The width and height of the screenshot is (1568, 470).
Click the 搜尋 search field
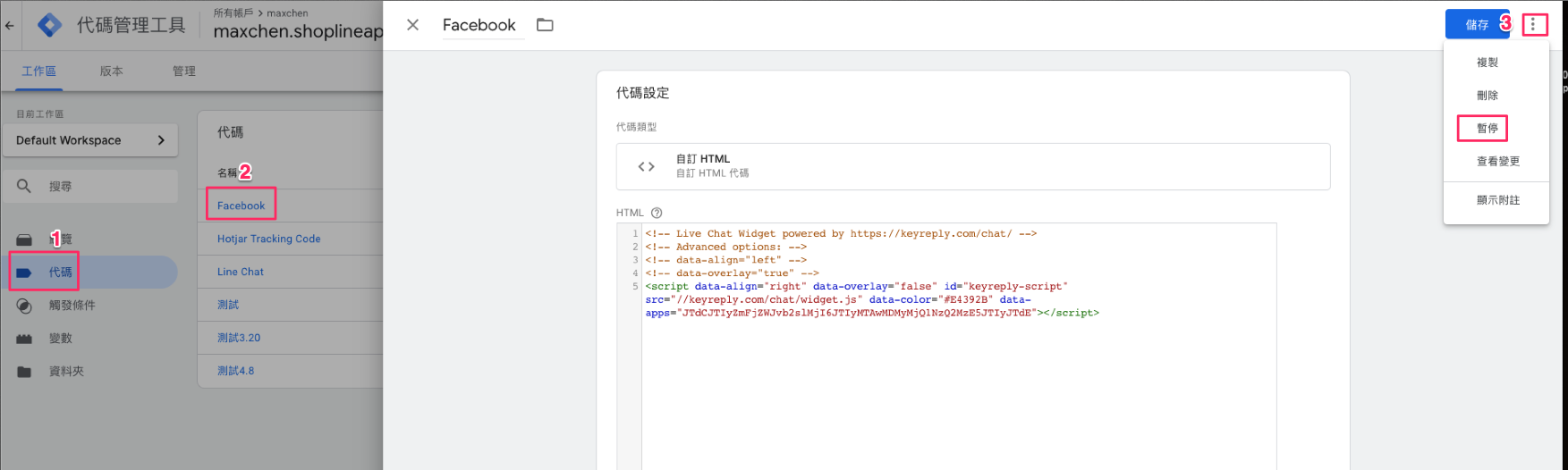coord(90,186)
